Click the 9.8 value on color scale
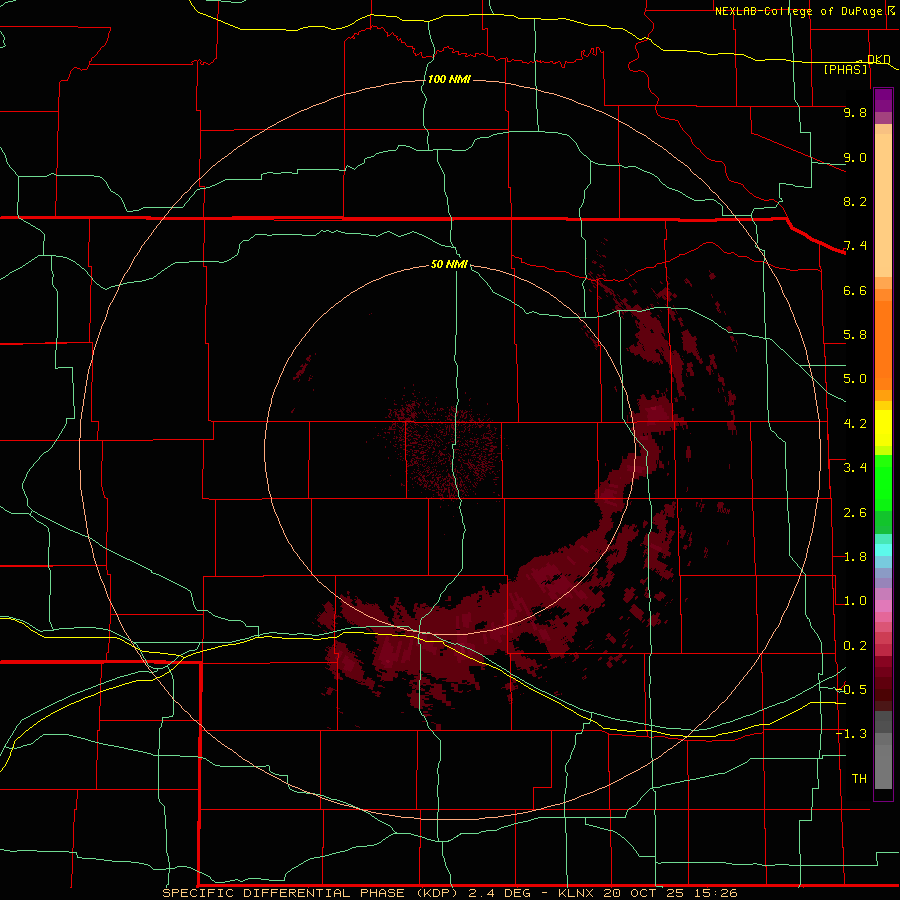This screenshot has height=900, width=900. [x=855, y=112]
